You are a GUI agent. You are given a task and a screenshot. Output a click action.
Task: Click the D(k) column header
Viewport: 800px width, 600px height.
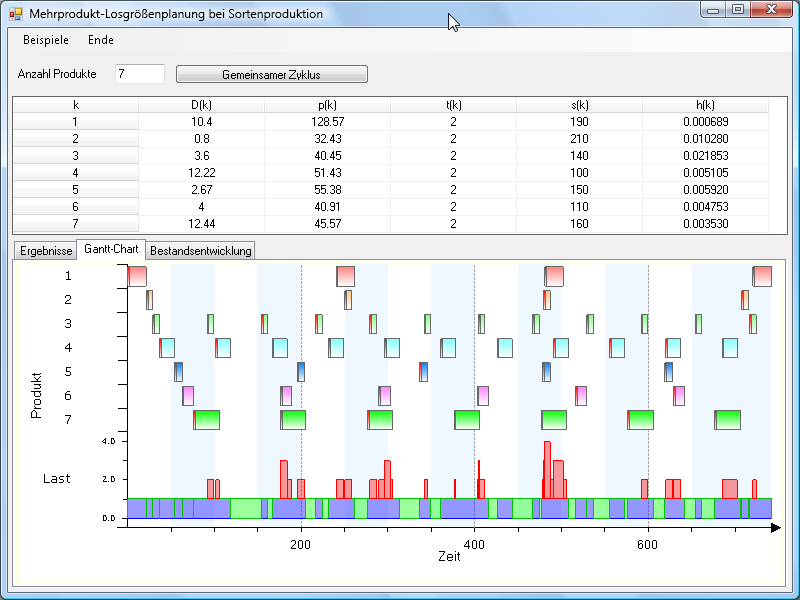pyautogui.click(x=201, y=105)
